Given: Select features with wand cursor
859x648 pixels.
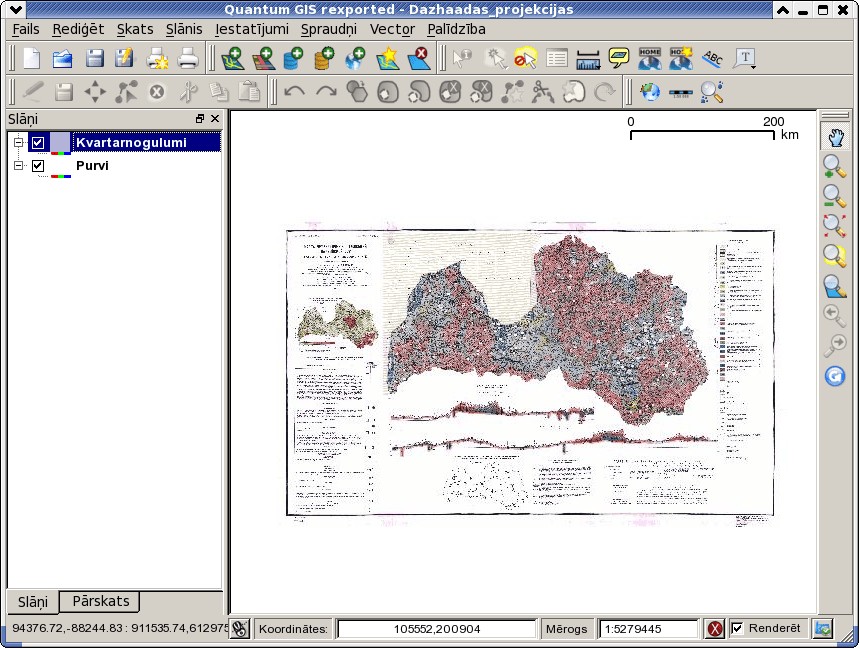Looking at the screenshot, I should (x=495, y=58).
